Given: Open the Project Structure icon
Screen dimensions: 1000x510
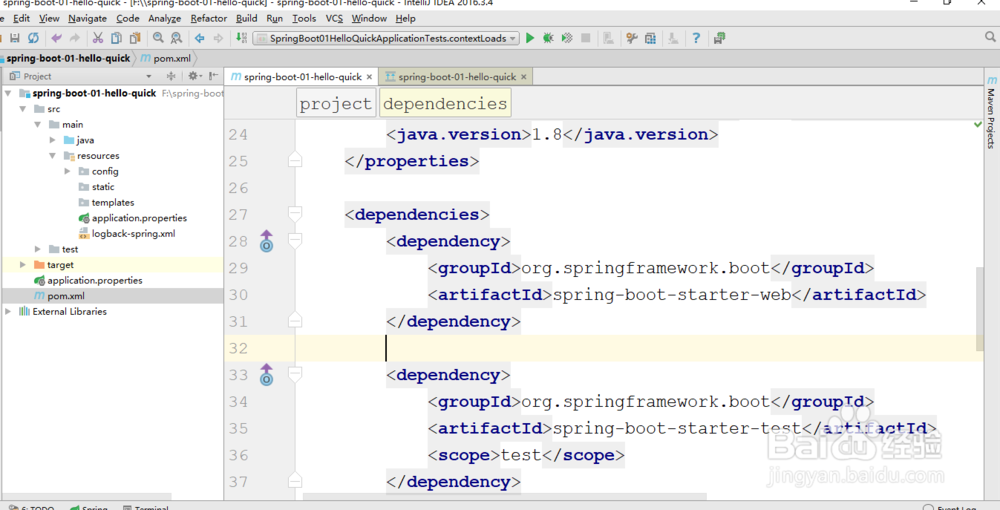Looking at the screenshot, I should tap(650, 38).
